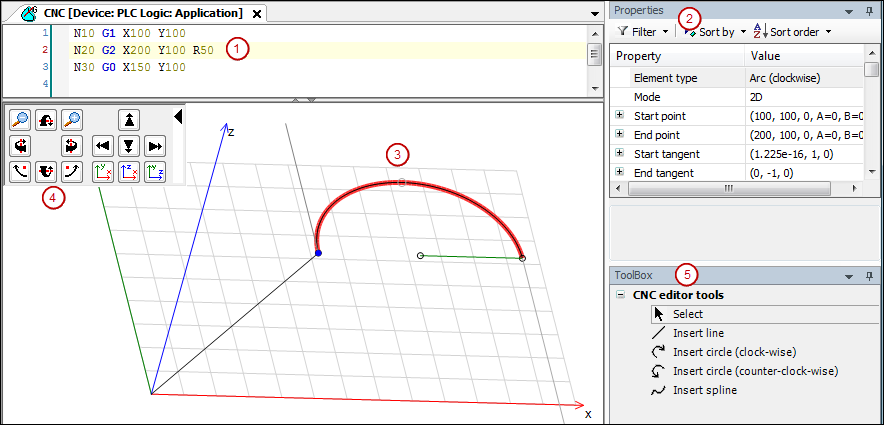Click the code editor scroll-up arrow
884x425 pixels.
click(593, 33)
